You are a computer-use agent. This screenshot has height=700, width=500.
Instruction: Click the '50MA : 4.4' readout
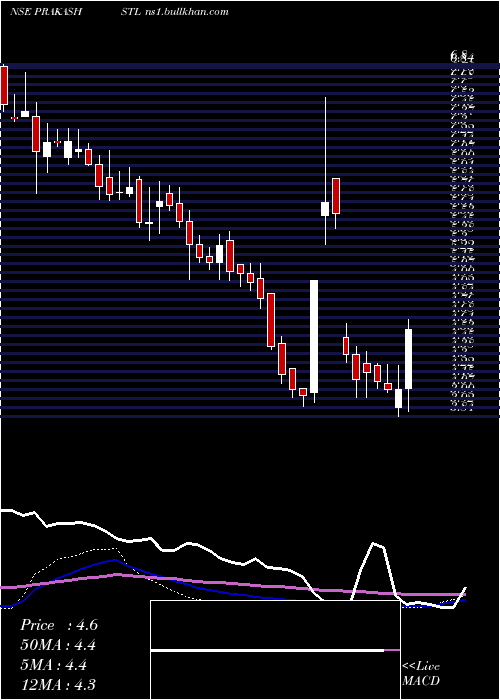(58, 645)
